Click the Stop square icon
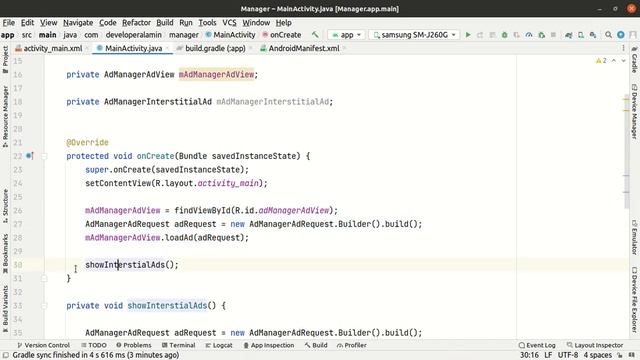Screen dimensions: 640x360 (x=553, y=35)
